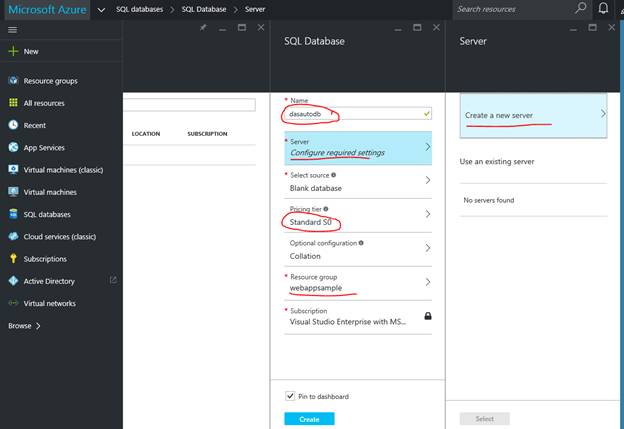
Task: Expand the Browse menu in sidebar
Action: 24,326
